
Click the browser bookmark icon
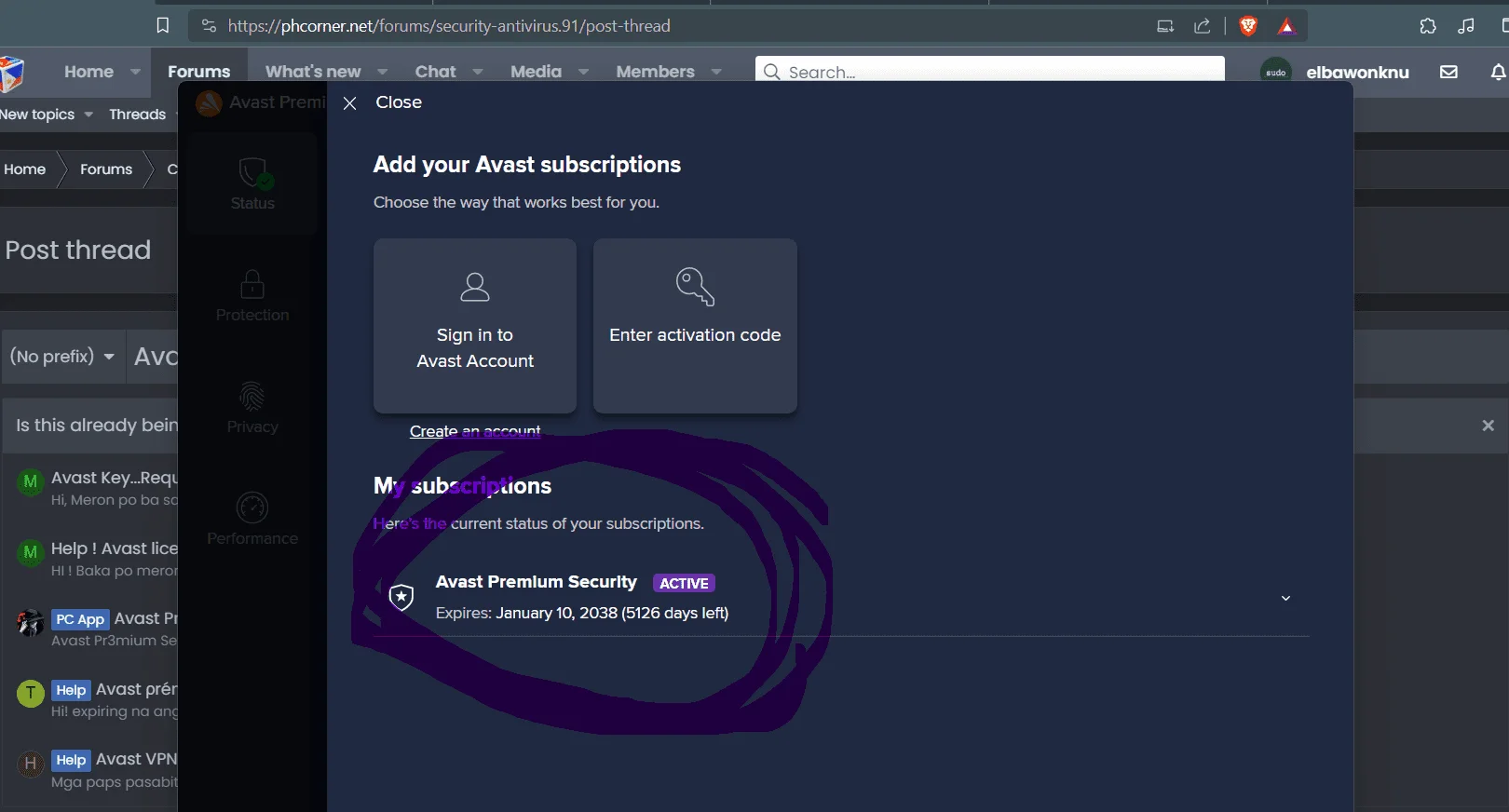click(x=163, y=25)
